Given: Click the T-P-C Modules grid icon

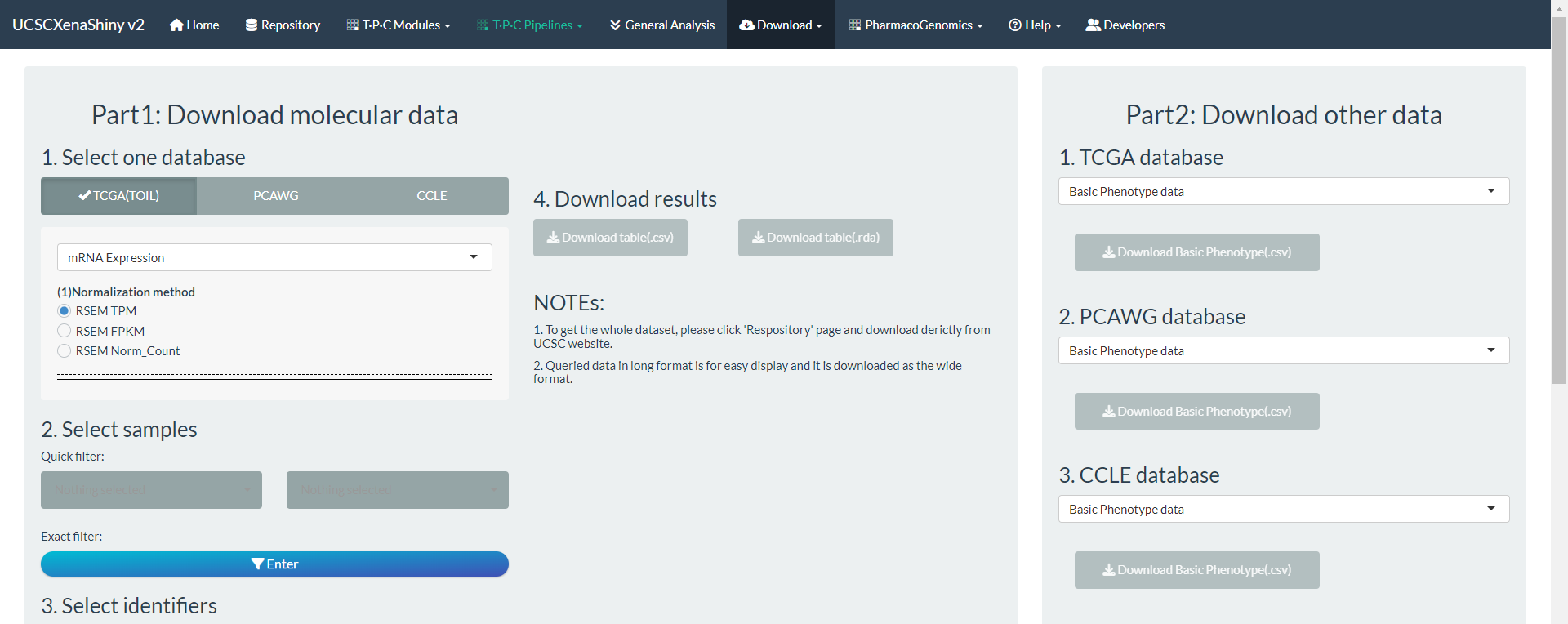Looking at the screenshot, I should pyautogui.click(x=353, y=25).
